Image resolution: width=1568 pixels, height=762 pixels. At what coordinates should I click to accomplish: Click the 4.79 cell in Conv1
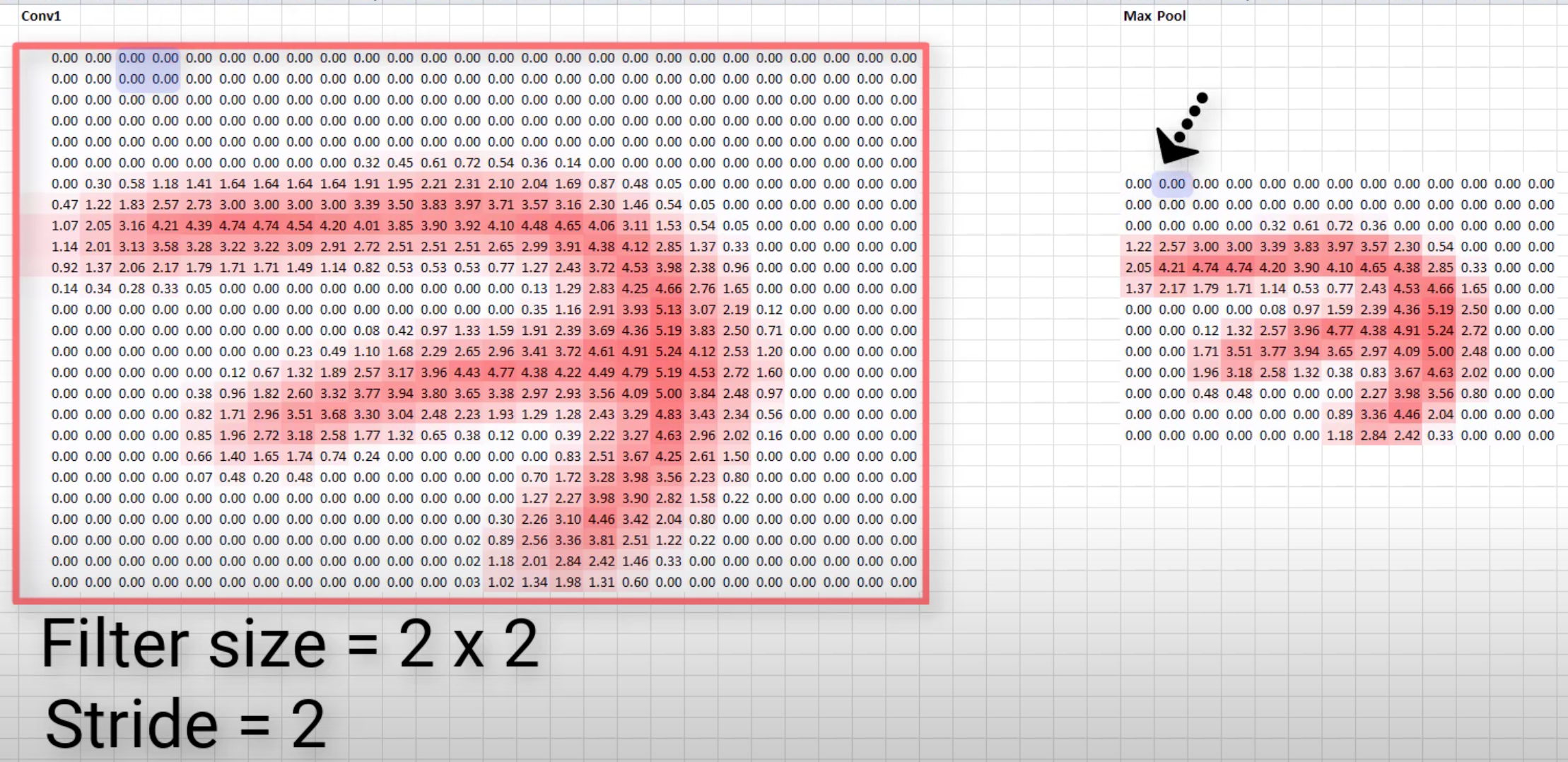[x=635, y=373]
